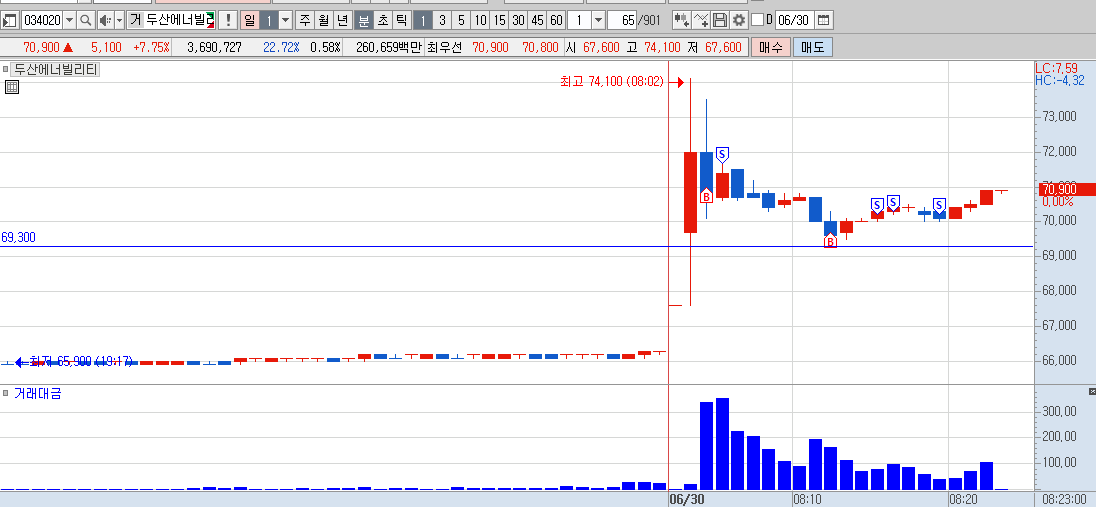The height and width of the screenshot is (507, 1096).
Task: Click the HC:-4.32 value
Action: 1062,80
